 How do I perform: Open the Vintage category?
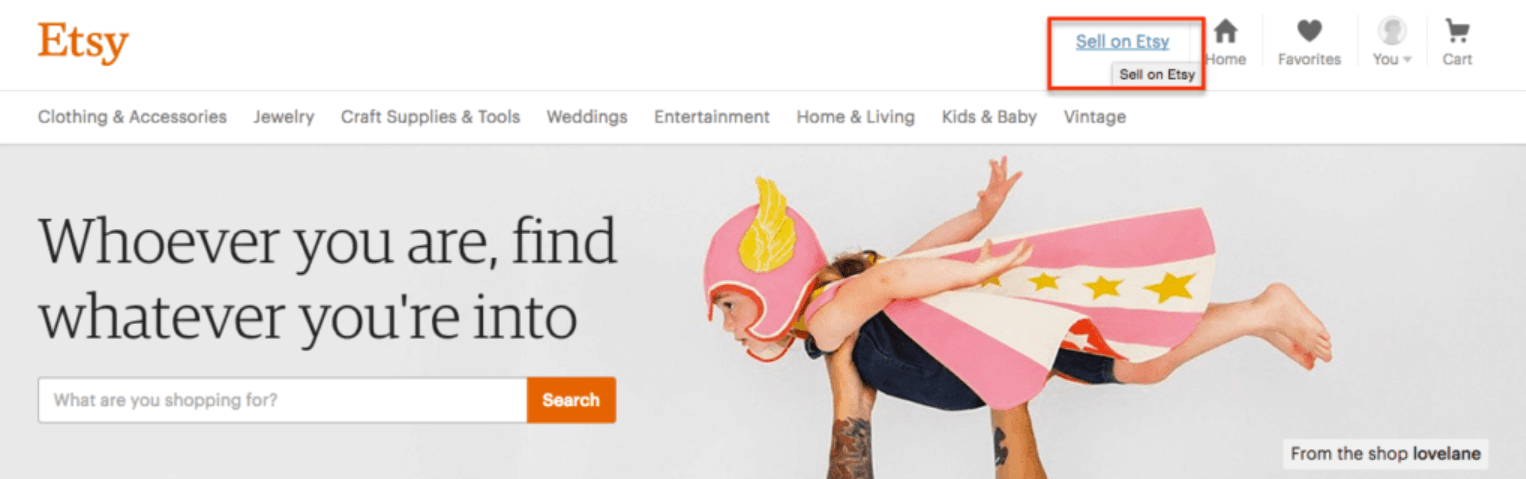tap(1094, 117)
